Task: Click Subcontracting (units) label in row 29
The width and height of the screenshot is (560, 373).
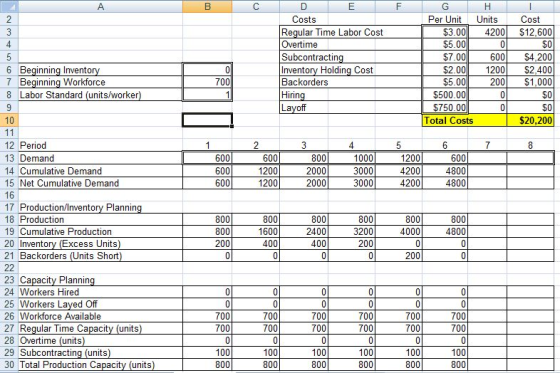Action: (x=65, y=353)
